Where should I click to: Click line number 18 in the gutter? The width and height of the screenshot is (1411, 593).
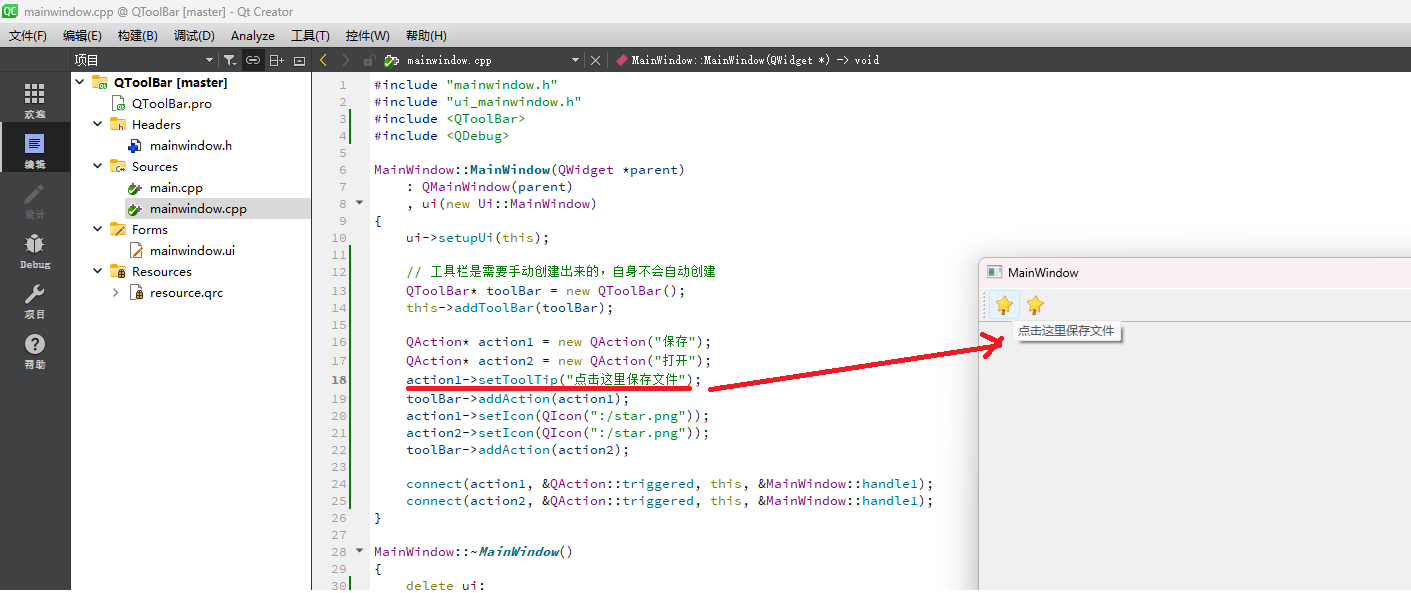pos(339,380)
